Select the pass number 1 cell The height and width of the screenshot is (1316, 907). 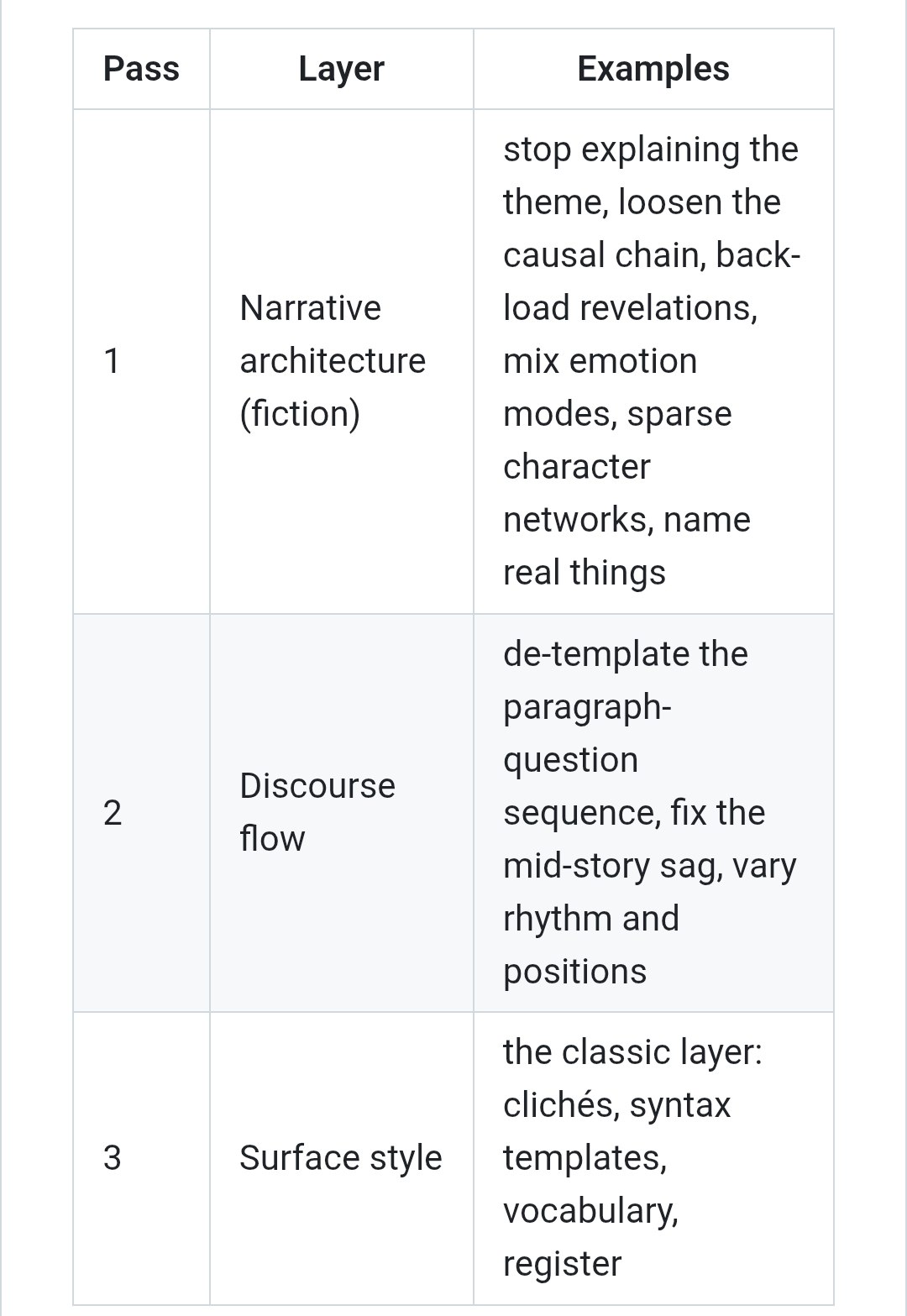point(141,361)
